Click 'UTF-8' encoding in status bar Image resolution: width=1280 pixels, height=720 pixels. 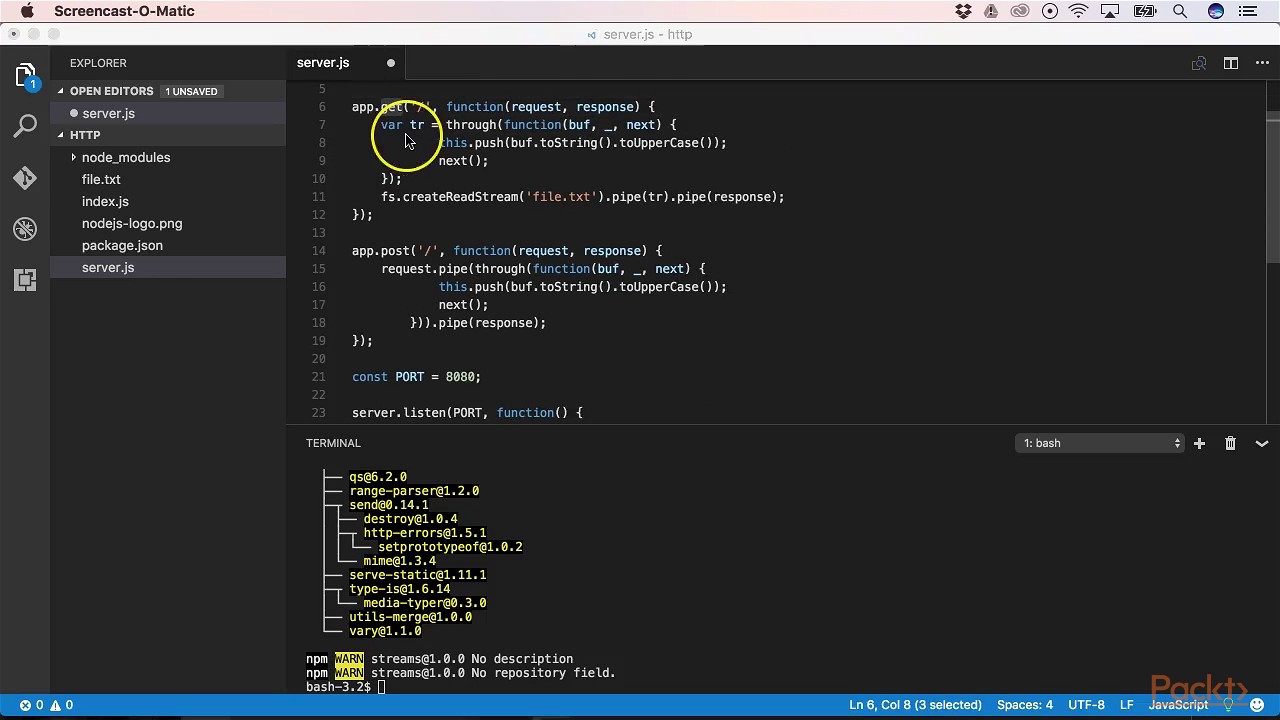click(x=1086, y=705)
